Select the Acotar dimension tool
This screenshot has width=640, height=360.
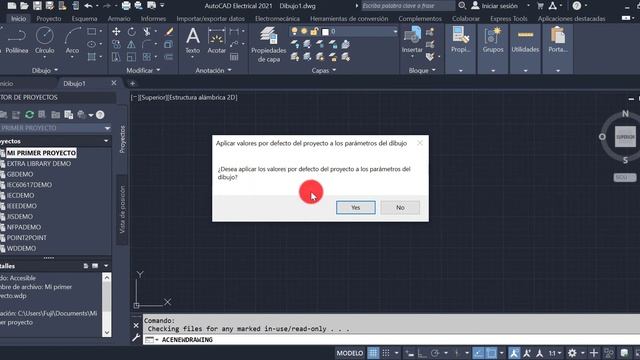pos(216,41)
